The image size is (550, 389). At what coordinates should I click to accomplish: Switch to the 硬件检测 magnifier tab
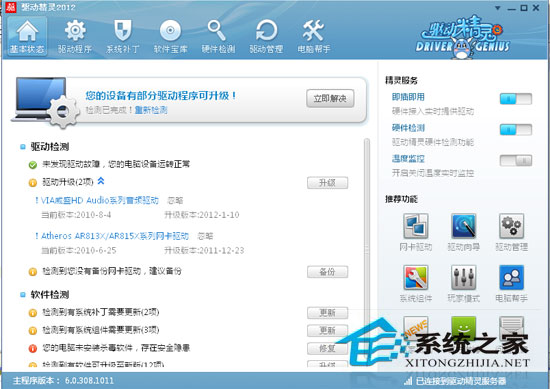[x=218, y=37]
